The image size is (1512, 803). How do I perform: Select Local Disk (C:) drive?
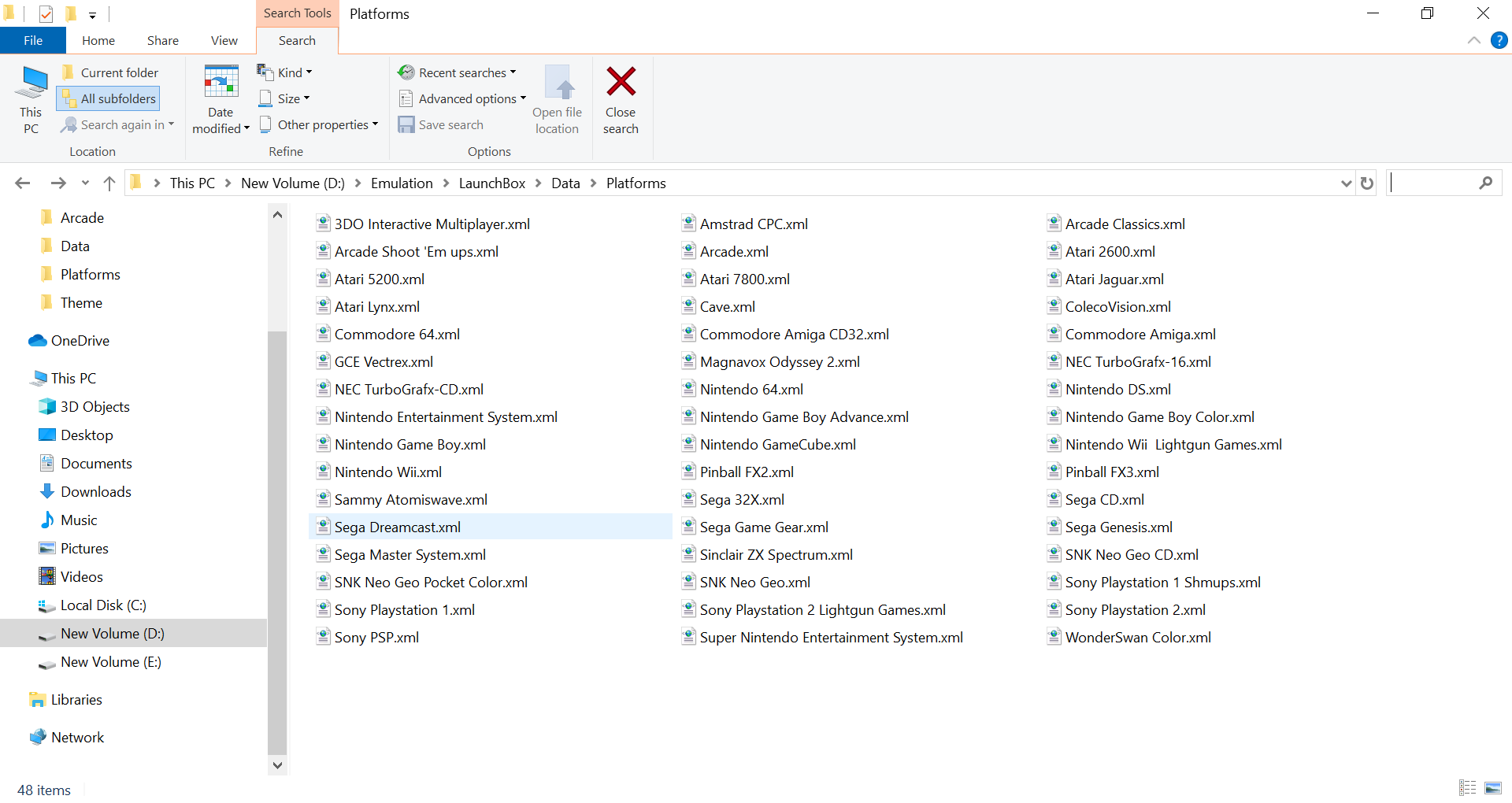tap(102, 605)
